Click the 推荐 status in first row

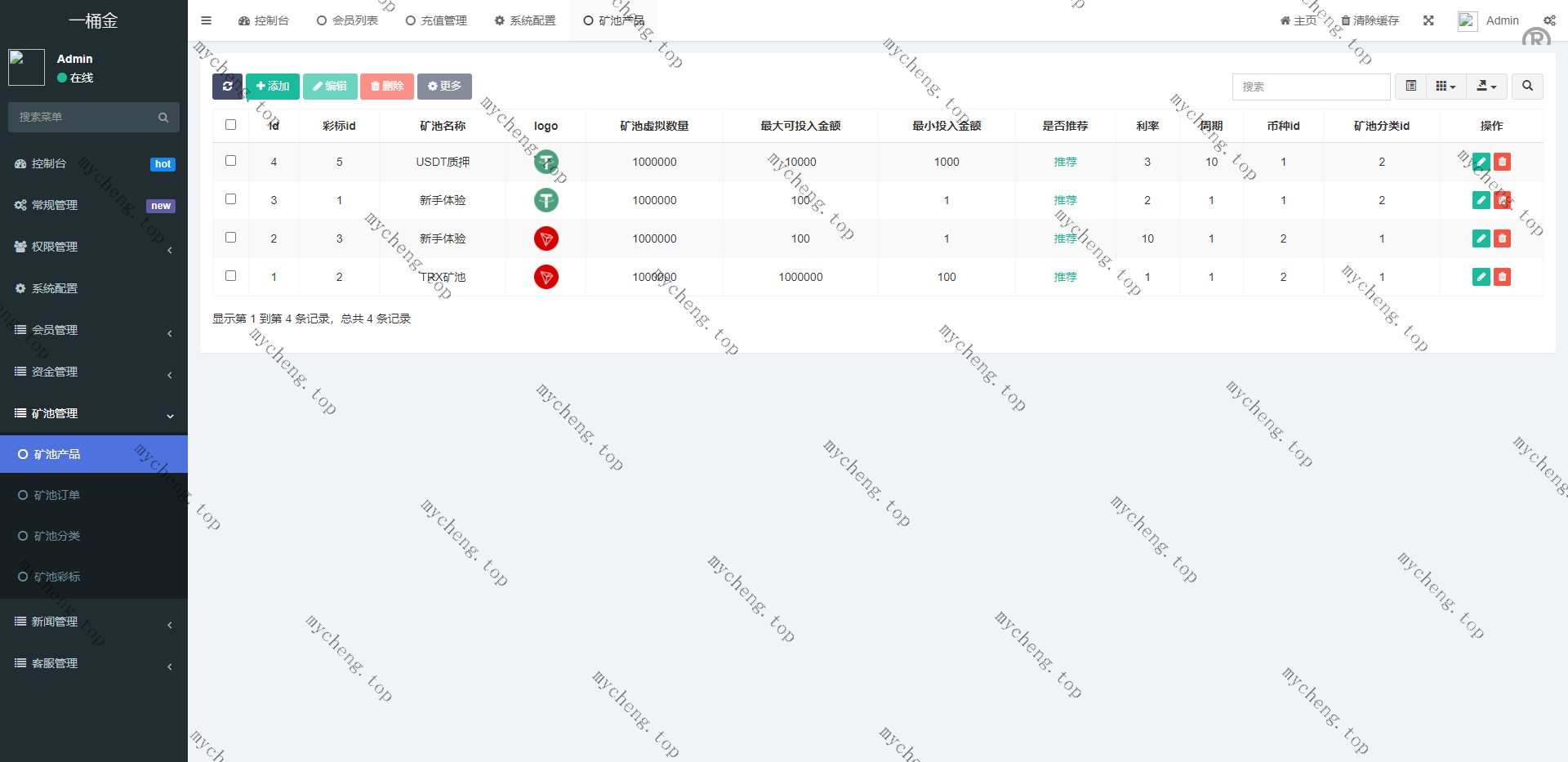pos(1065,162)
